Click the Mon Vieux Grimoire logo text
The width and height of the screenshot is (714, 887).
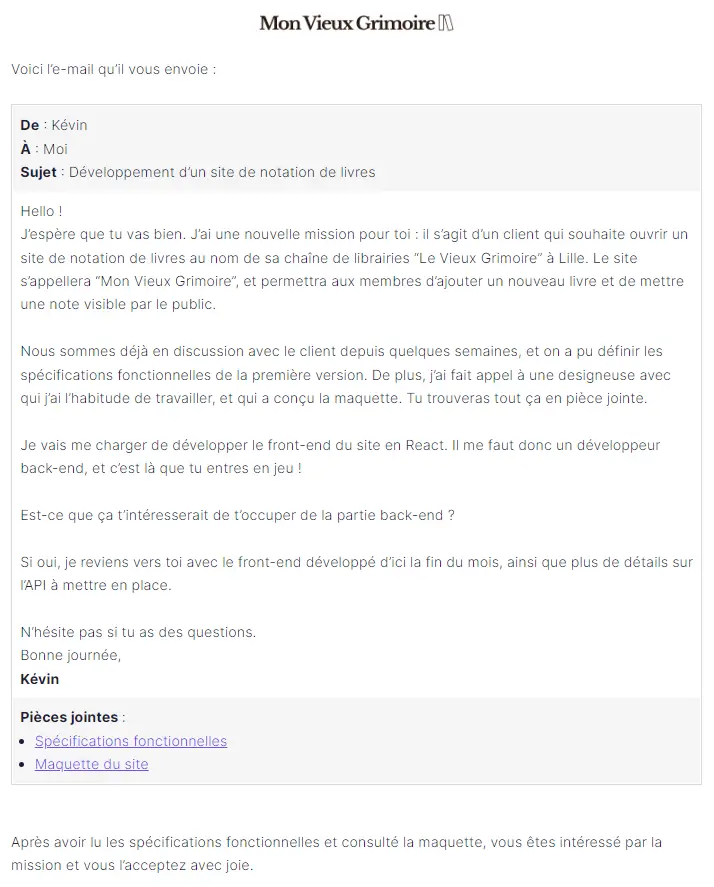347,23
